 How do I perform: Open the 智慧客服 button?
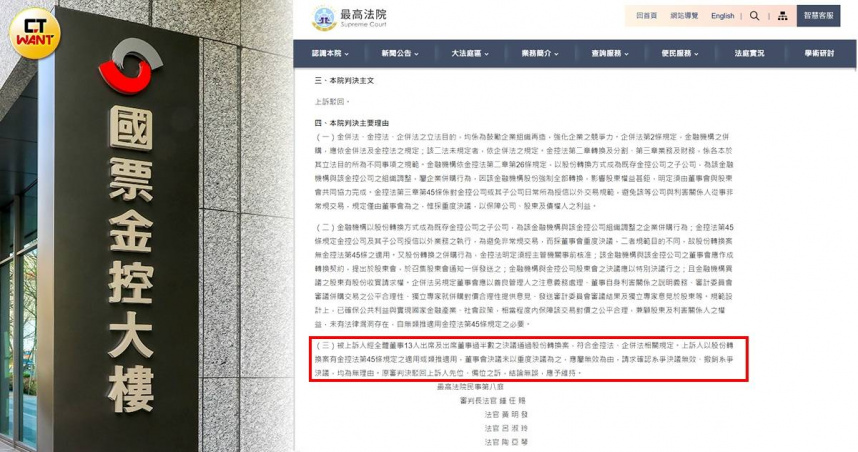point(818,16)
